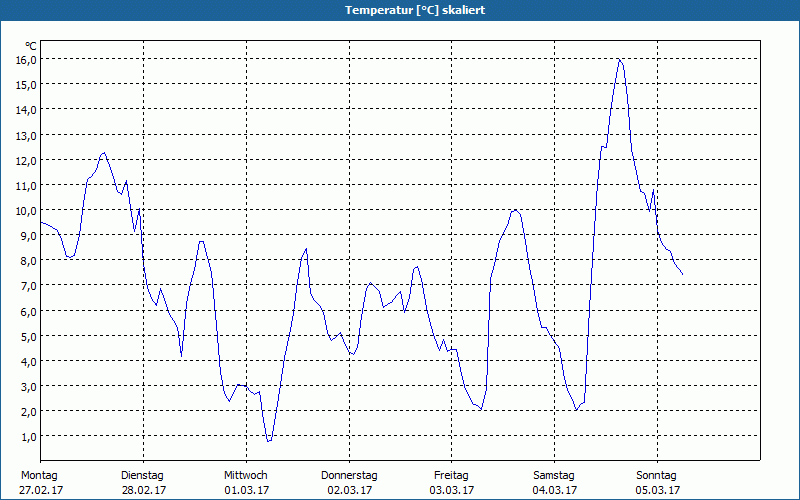The image size is (800, 500).
Task: Click the 01.03.17 date label
Action: [x=246, y=490]
